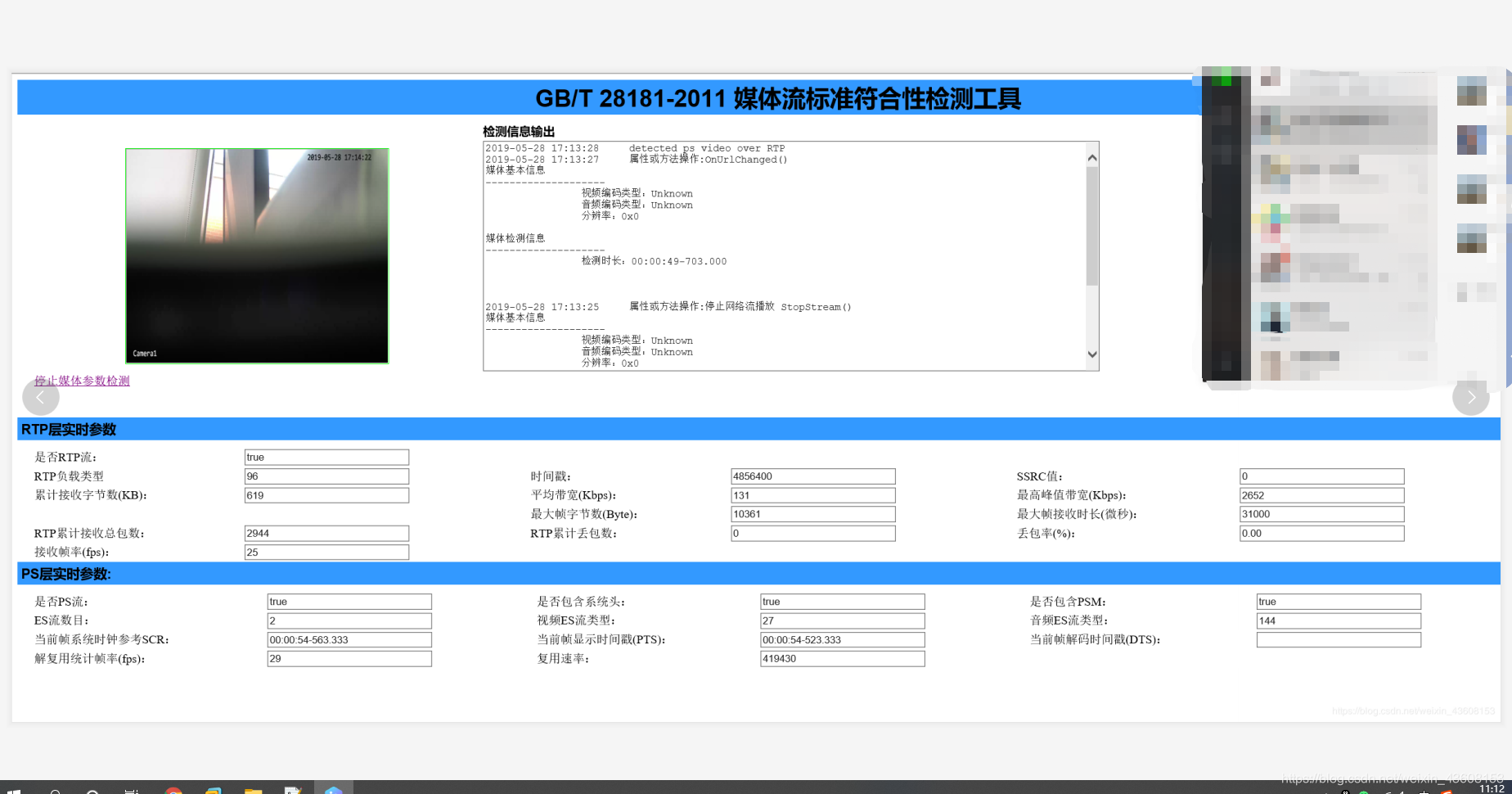Click the RTP负载类型 field showing 96
This screenshot has width=1512, height=794.
326,476
